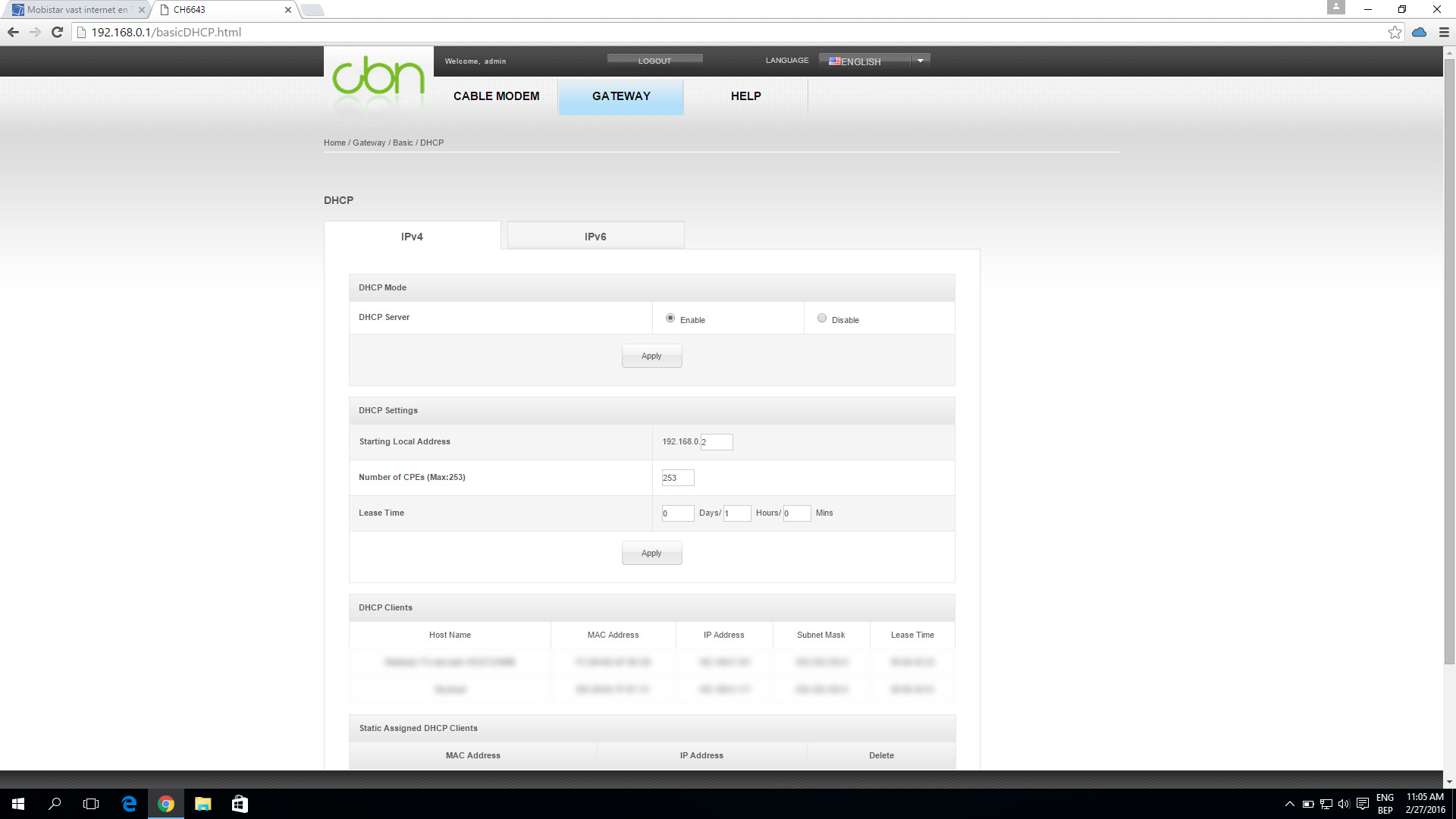Open Chrome hamburger menu
The height and width of the screenshot is (819, 1456).
[x=1444, y=32]
